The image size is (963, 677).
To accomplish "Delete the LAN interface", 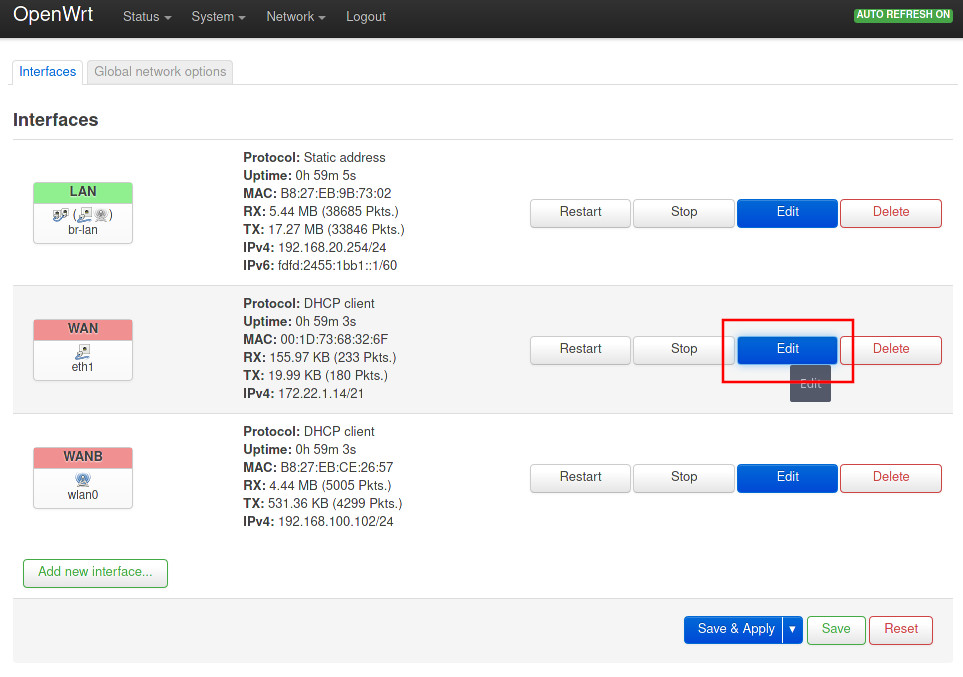I will (x=891, y=213).
